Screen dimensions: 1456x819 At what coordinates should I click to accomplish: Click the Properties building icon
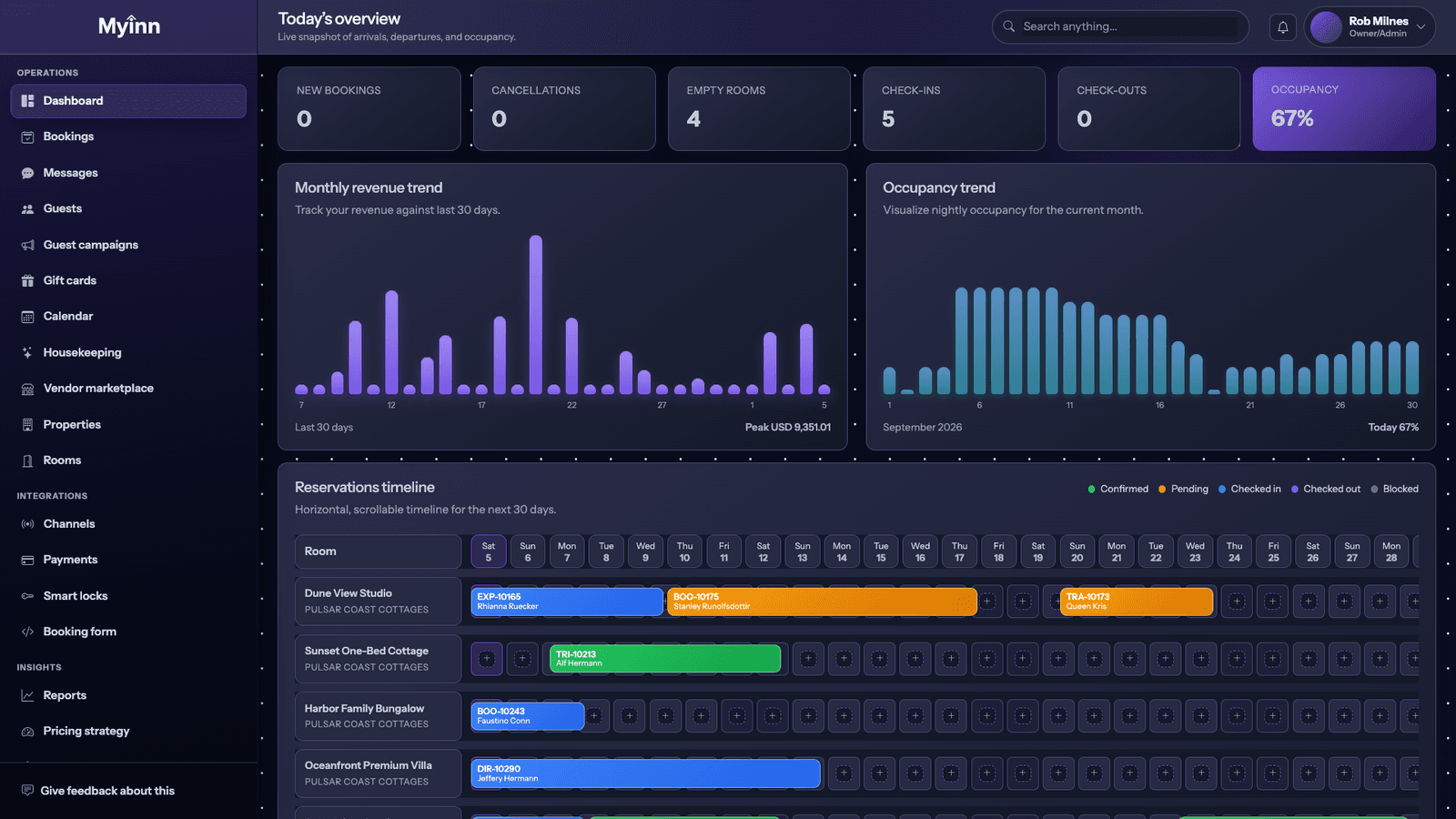click(27, 425)
